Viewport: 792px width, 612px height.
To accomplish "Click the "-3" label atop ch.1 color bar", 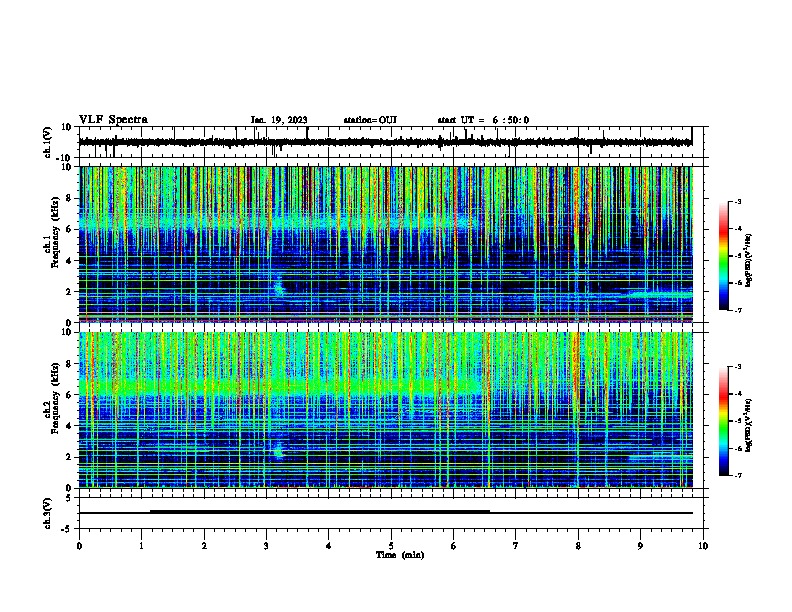I will [x=737, y=201].
